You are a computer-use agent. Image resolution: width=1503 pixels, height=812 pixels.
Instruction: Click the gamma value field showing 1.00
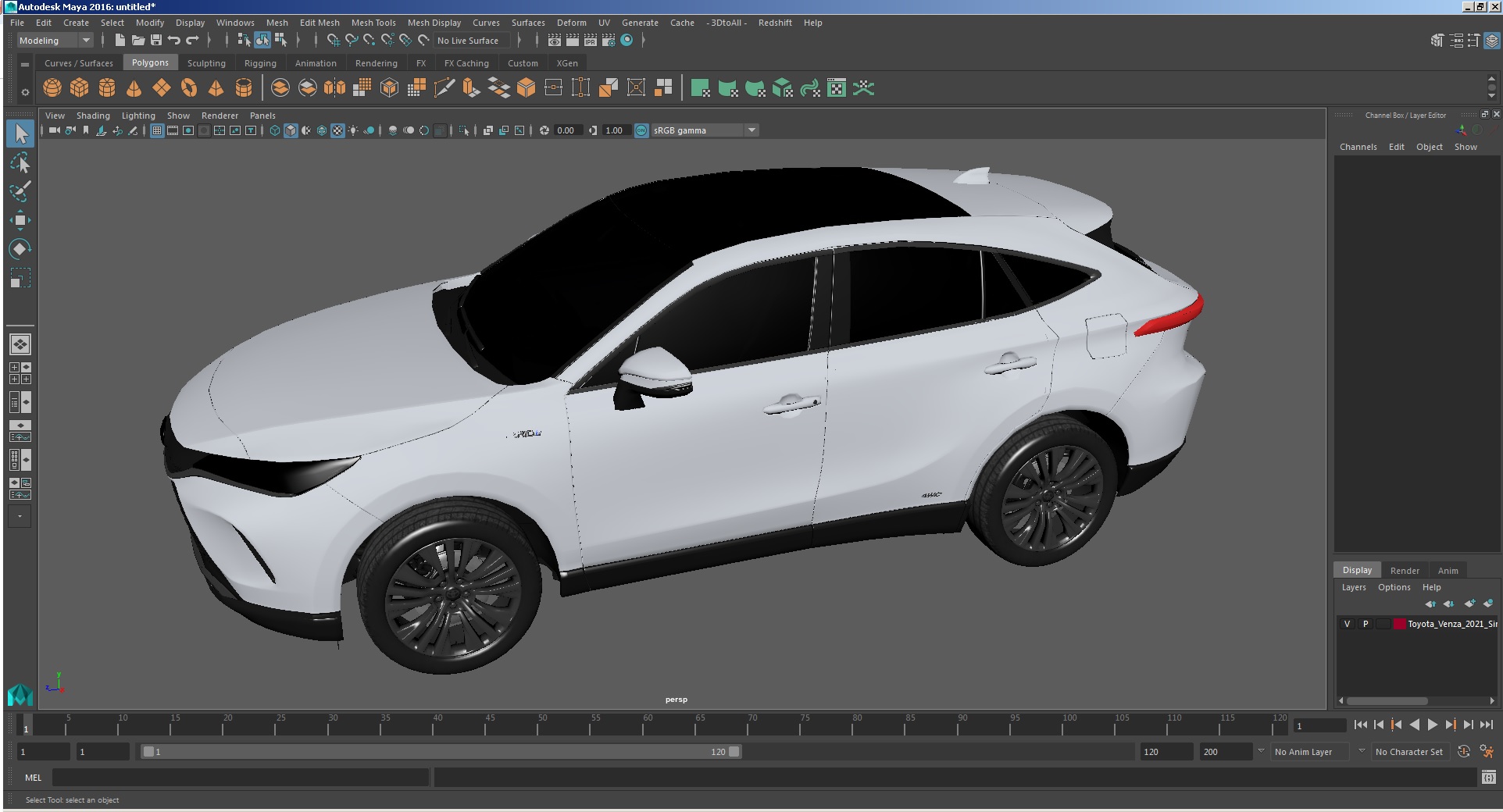click(x=615, y=130)
